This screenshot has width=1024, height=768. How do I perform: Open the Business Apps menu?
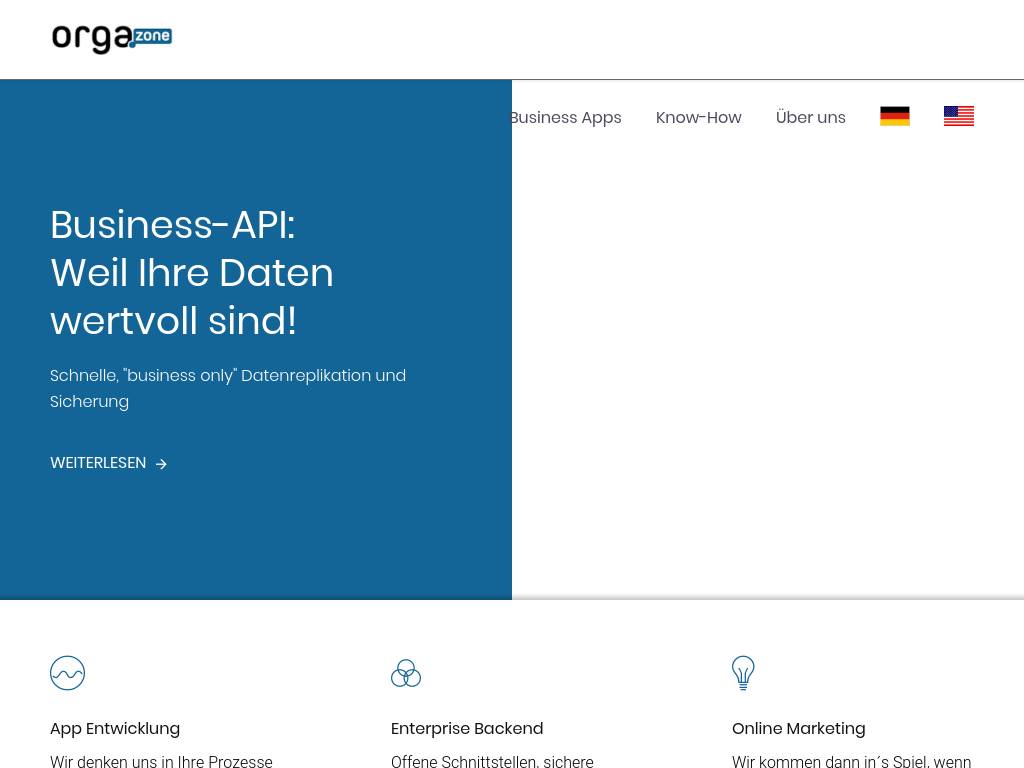[566, 118]
